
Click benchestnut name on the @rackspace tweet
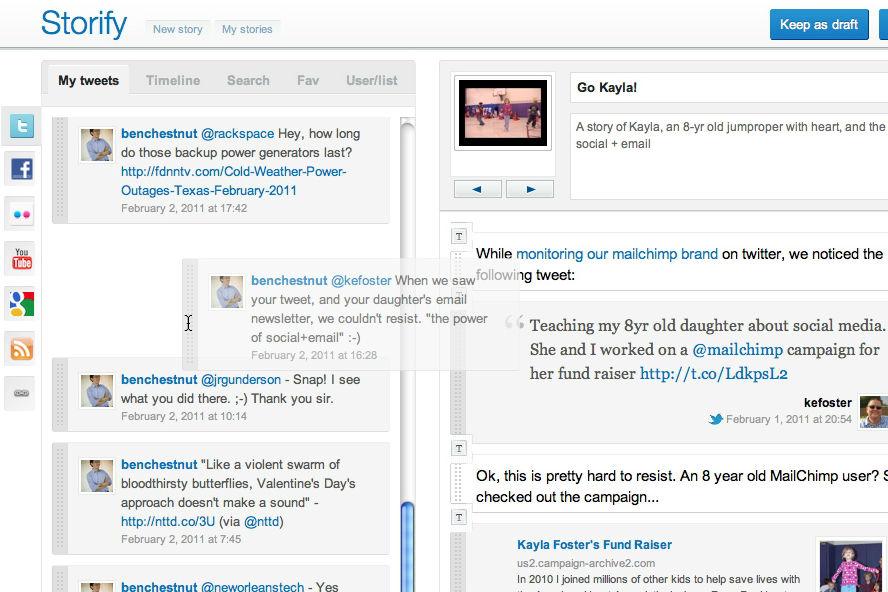click(x=159, y=134)
